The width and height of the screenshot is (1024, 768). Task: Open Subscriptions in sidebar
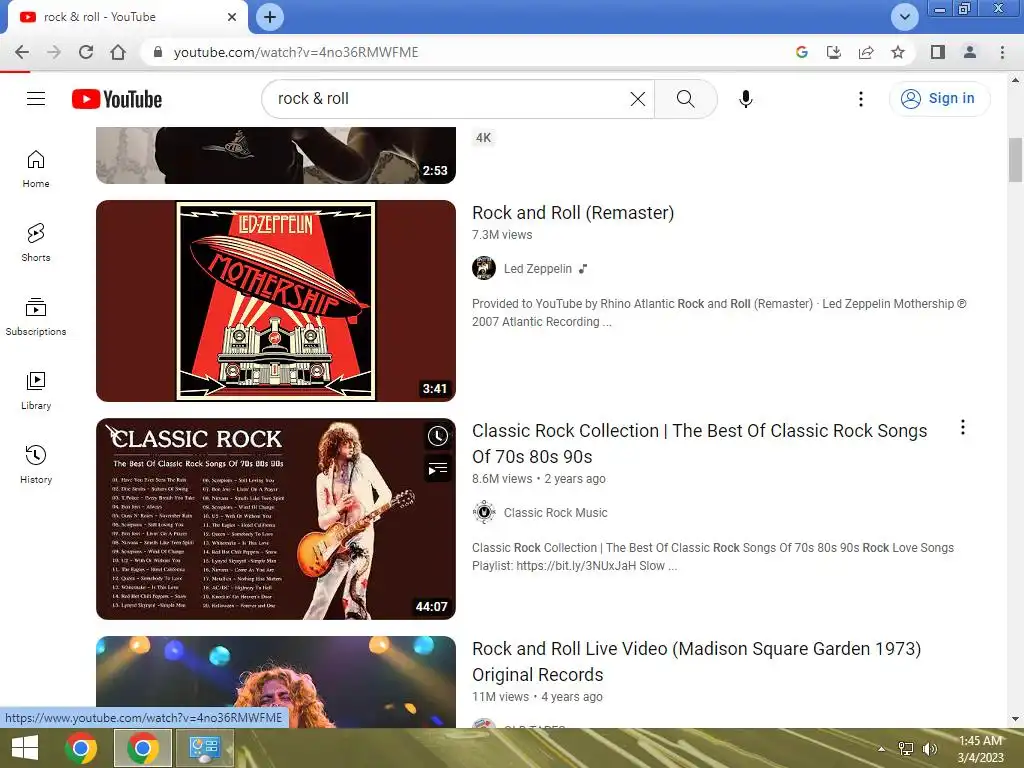36,317
